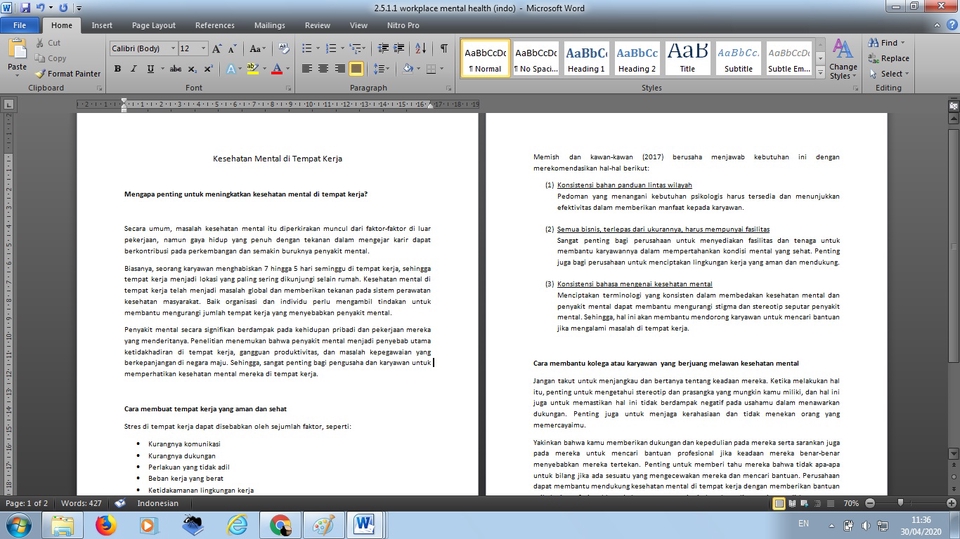Toggle Italic formatting

133,69
